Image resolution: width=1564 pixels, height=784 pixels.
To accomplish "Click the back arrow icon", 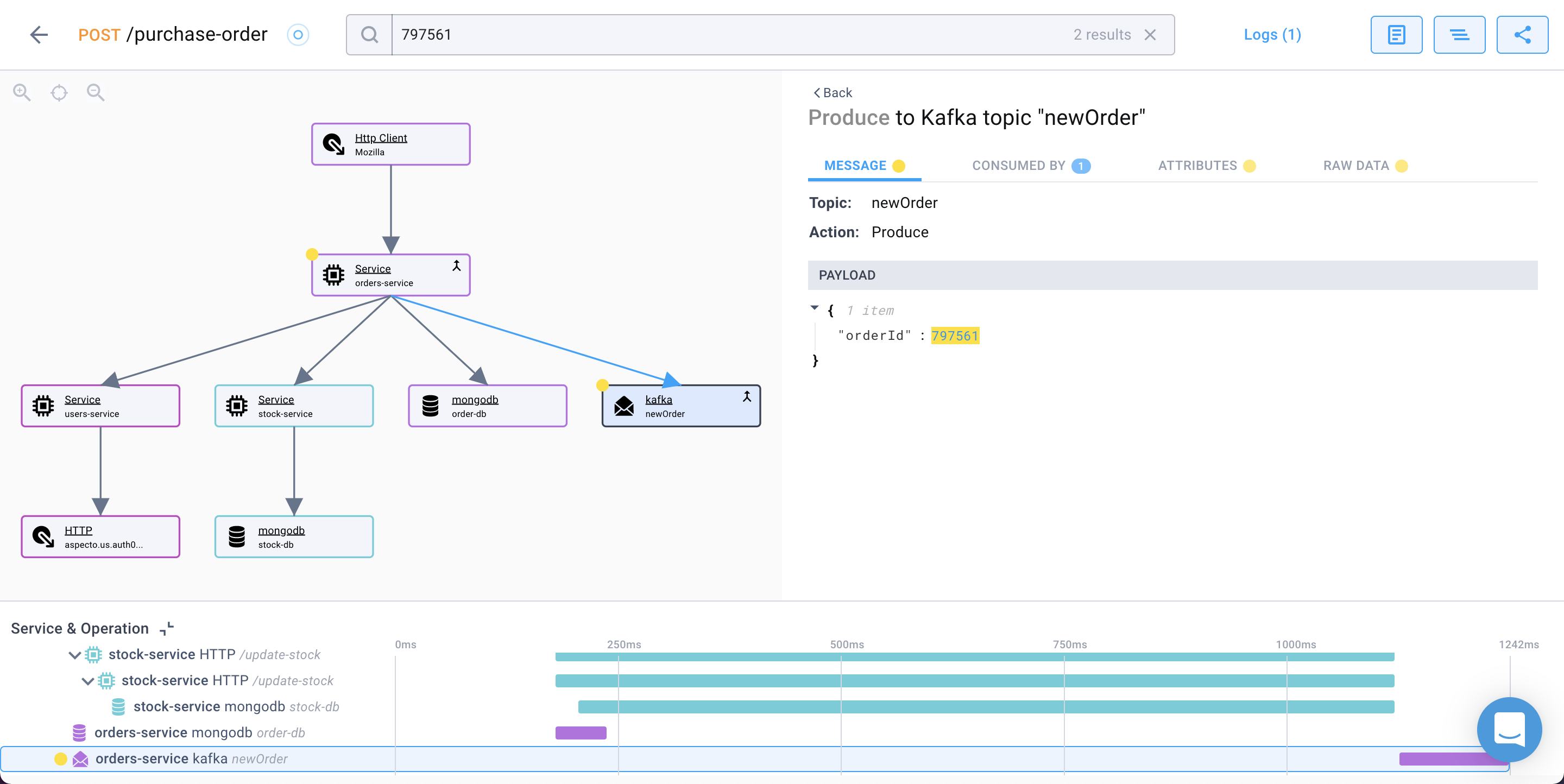I will pyautogui.click(x=39, y=35).
